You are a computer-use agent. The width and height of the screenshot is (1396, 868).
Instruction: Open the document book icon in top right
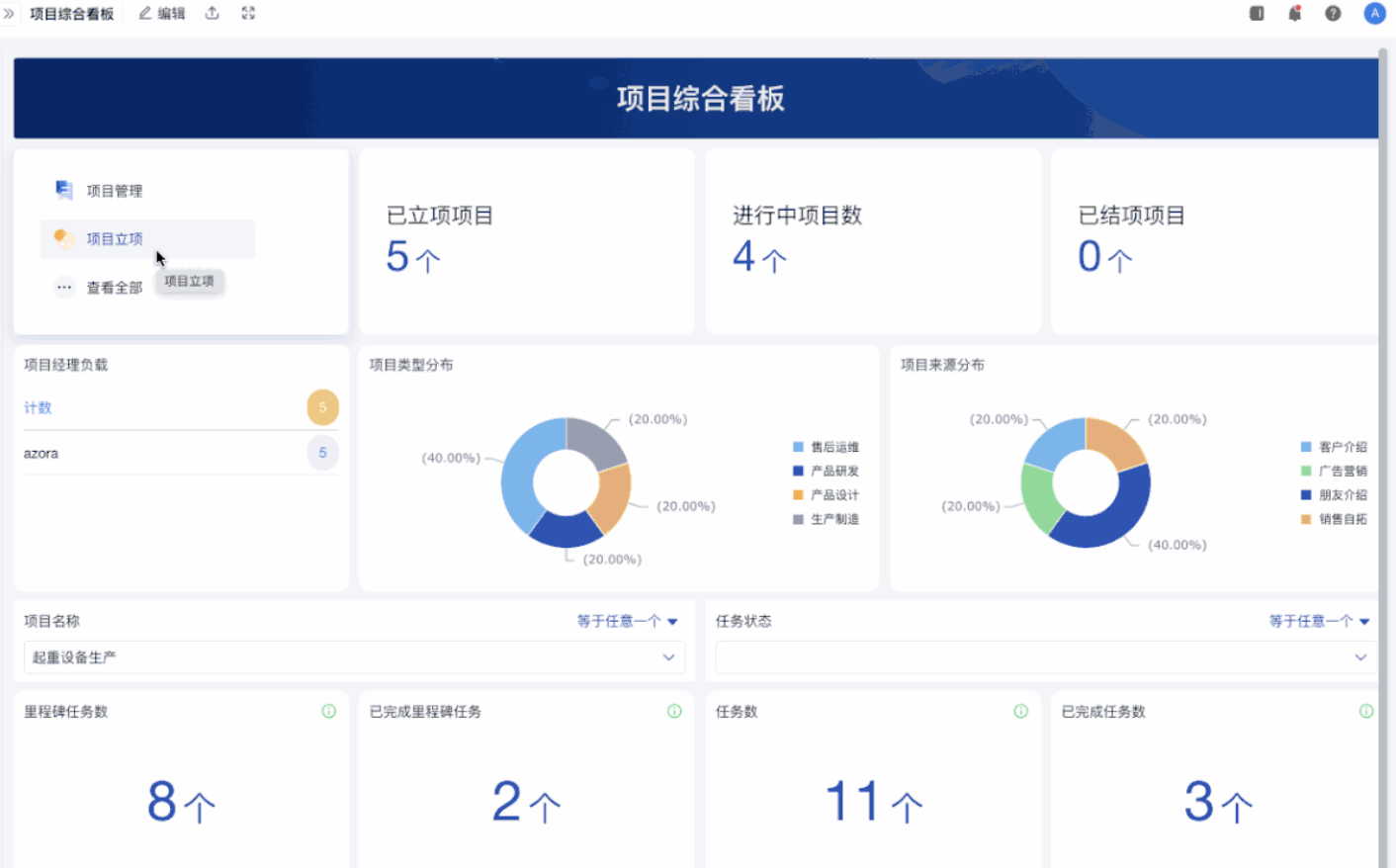pyautogui.click(x=1257, y=14)
